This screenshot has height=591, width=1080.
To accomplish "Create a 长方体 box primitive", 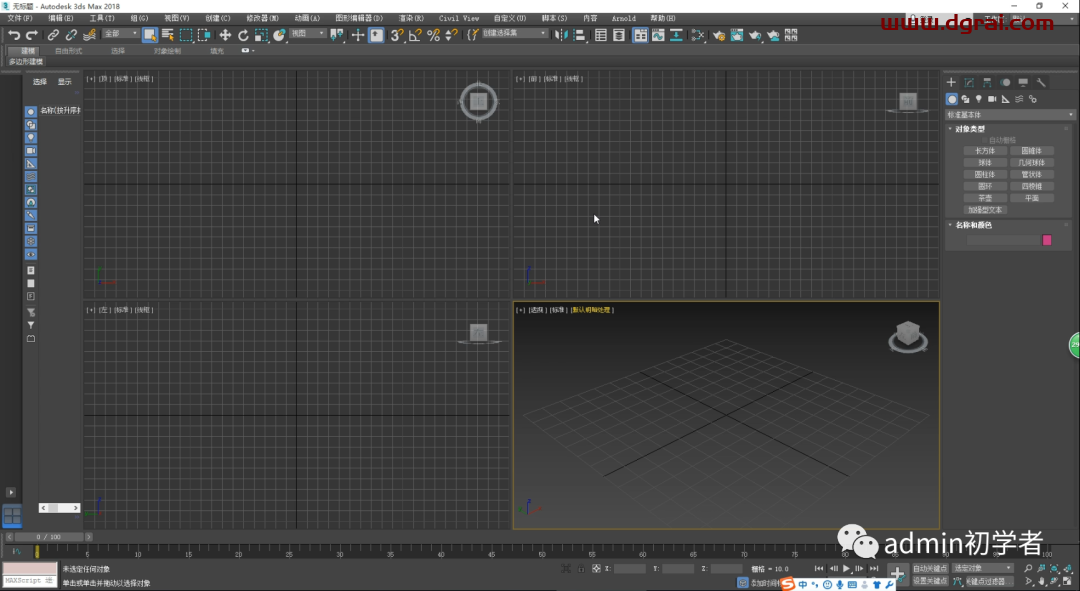I will (x=985, y=151).
